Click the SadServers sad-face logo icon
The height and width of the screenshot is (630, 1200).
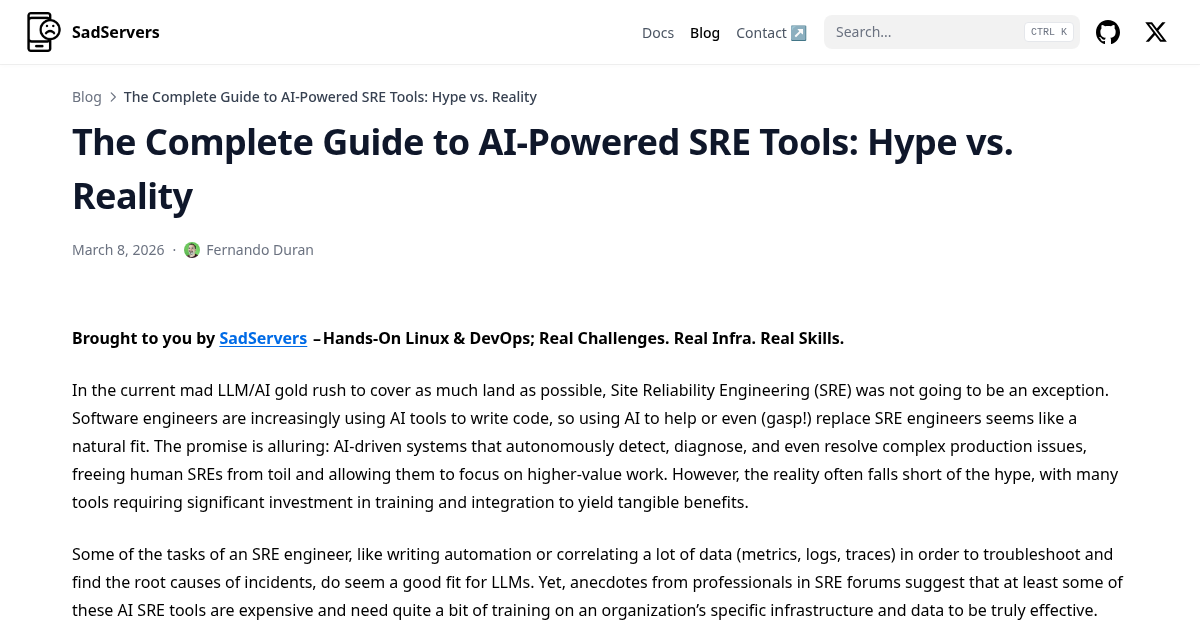[44, 32]
